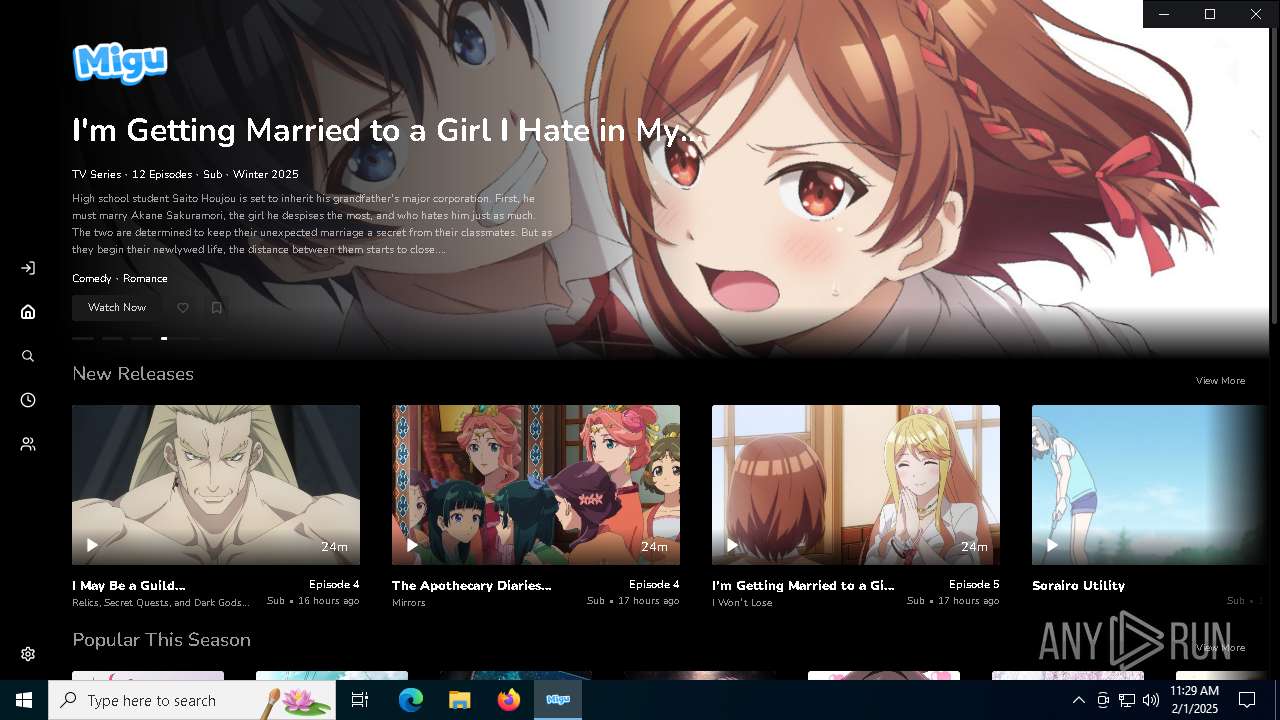The width and height of the screenshot is (1280, 720).
Task: Open the Windows Start menu
Action: tap(24, 700)
